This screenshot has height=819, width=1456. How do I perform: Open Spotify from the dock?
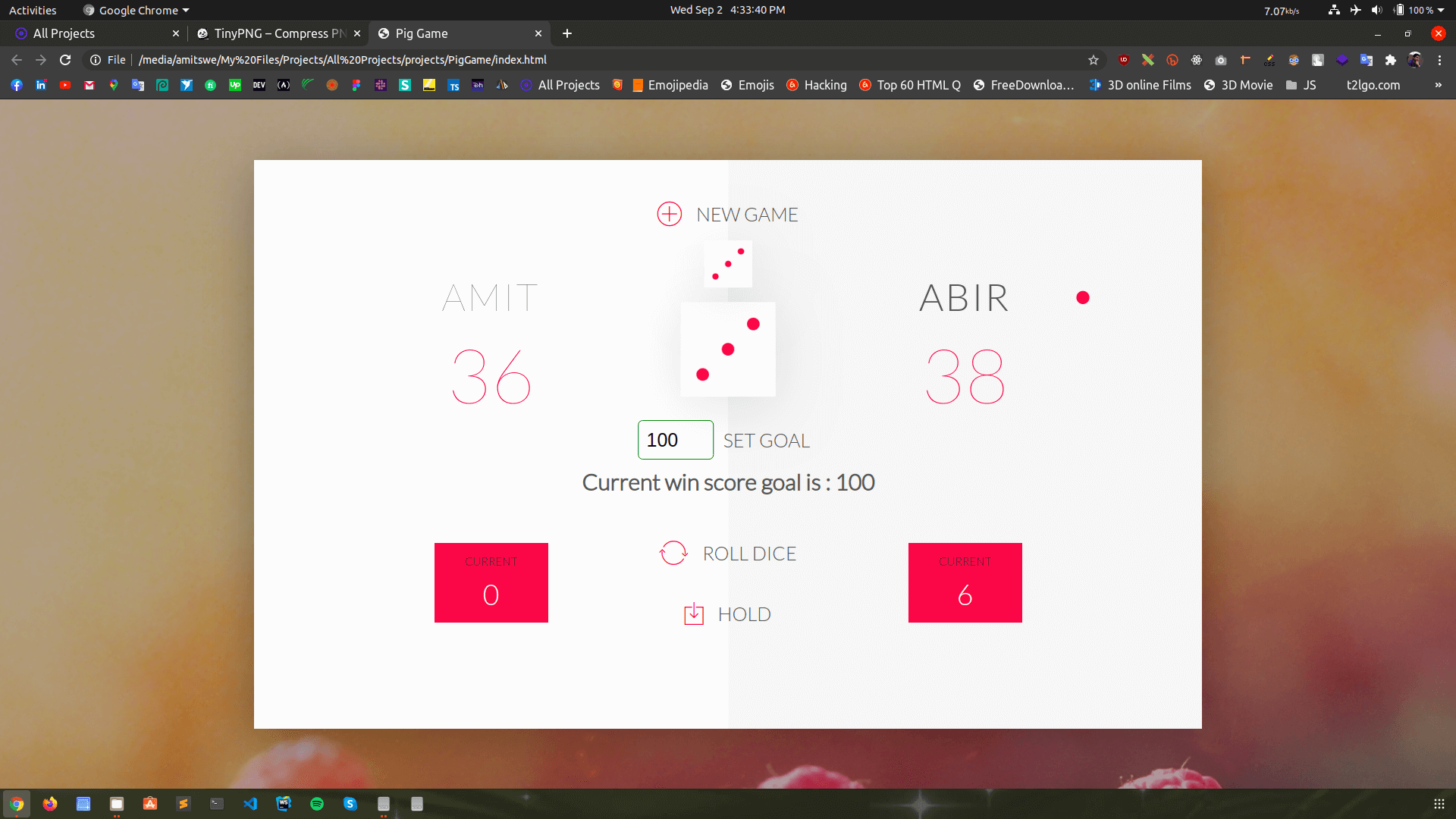click(317, 804)
